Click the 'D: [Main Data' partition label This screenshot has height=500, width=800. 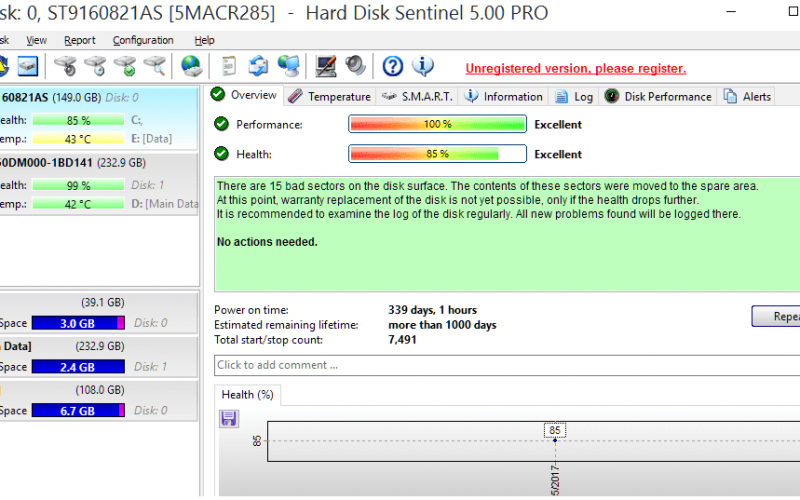pos(164,204)
